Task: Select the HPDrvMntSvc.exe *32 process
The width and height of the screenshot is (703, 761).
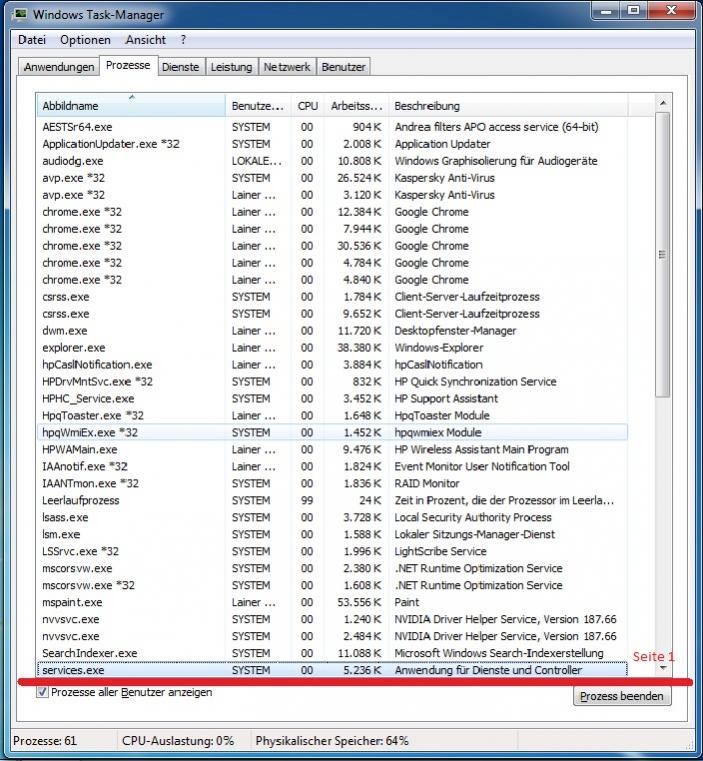Action: tap(332, 381)
